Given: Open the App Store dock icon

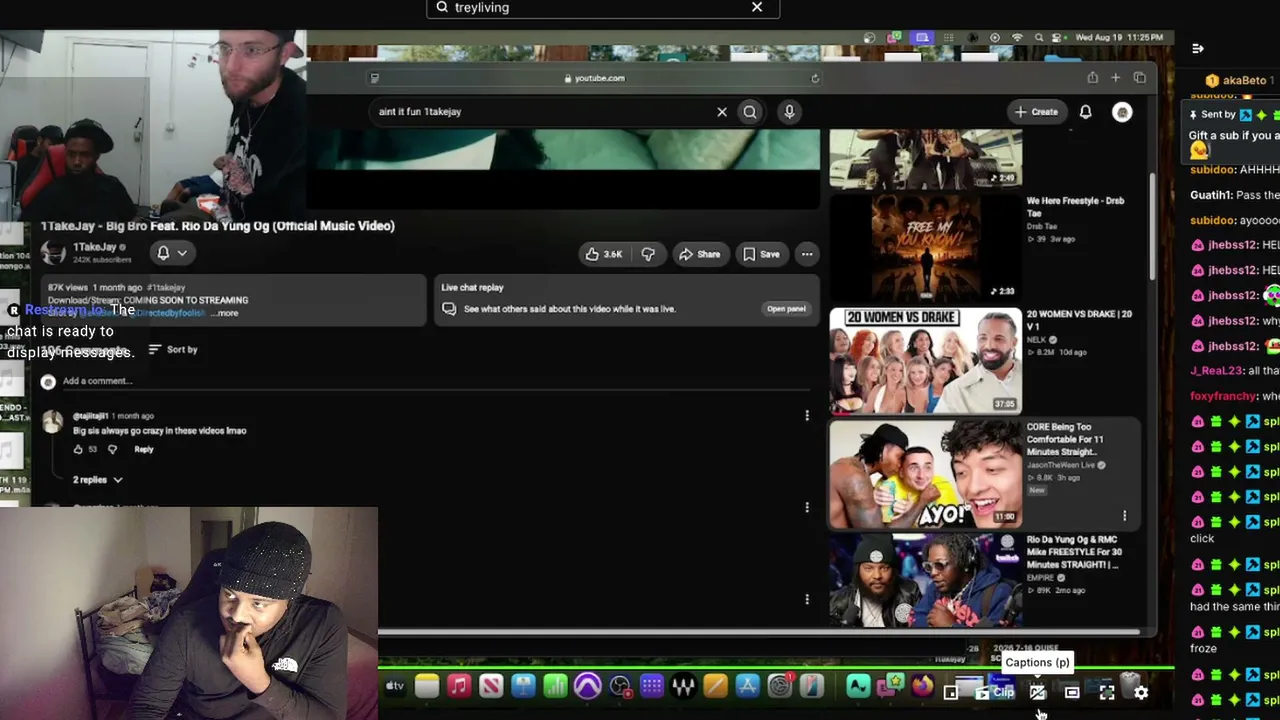Looking at the screenshot, I should 747,686.
